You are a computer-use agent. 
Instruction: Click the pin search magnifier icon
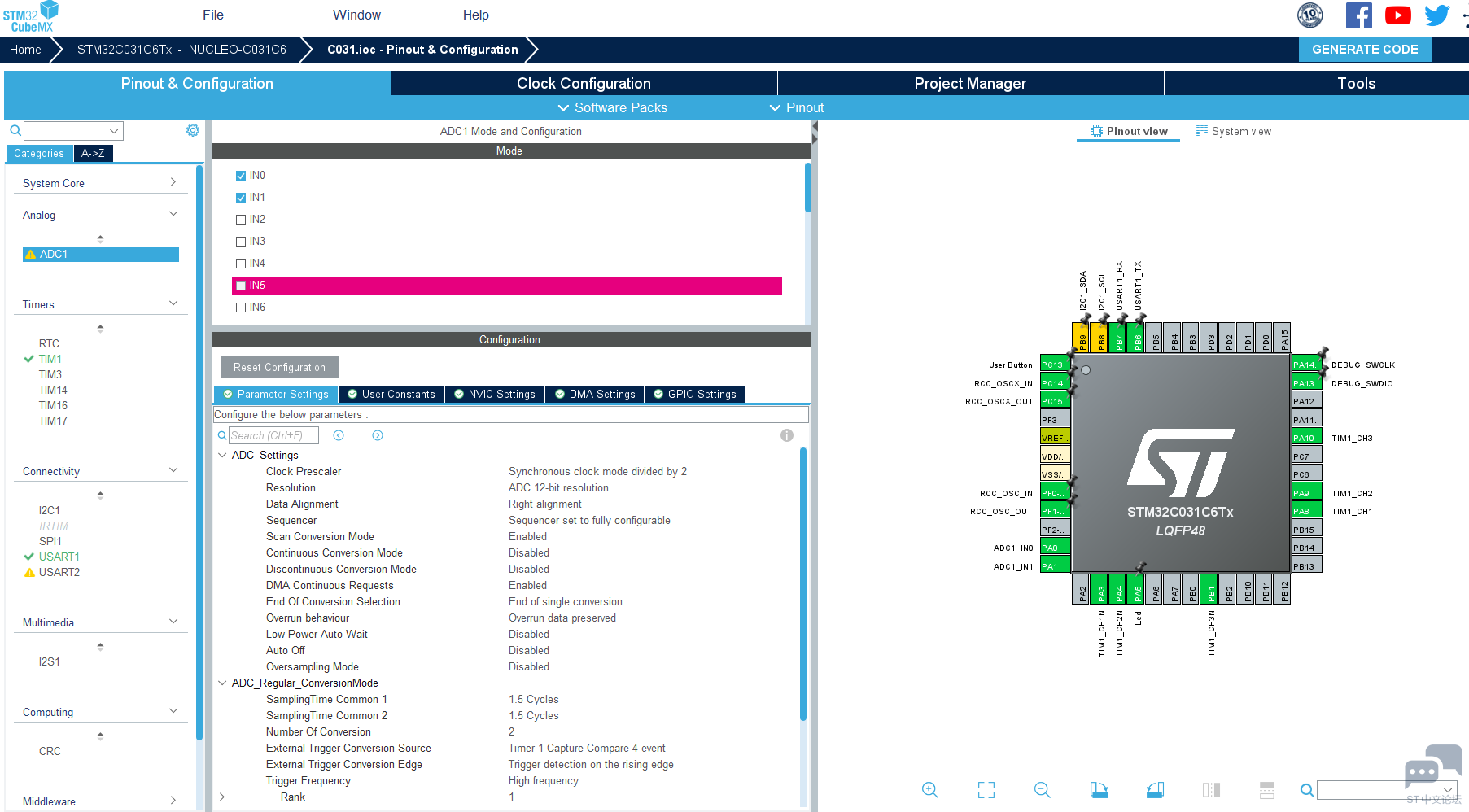(1306, 790)
